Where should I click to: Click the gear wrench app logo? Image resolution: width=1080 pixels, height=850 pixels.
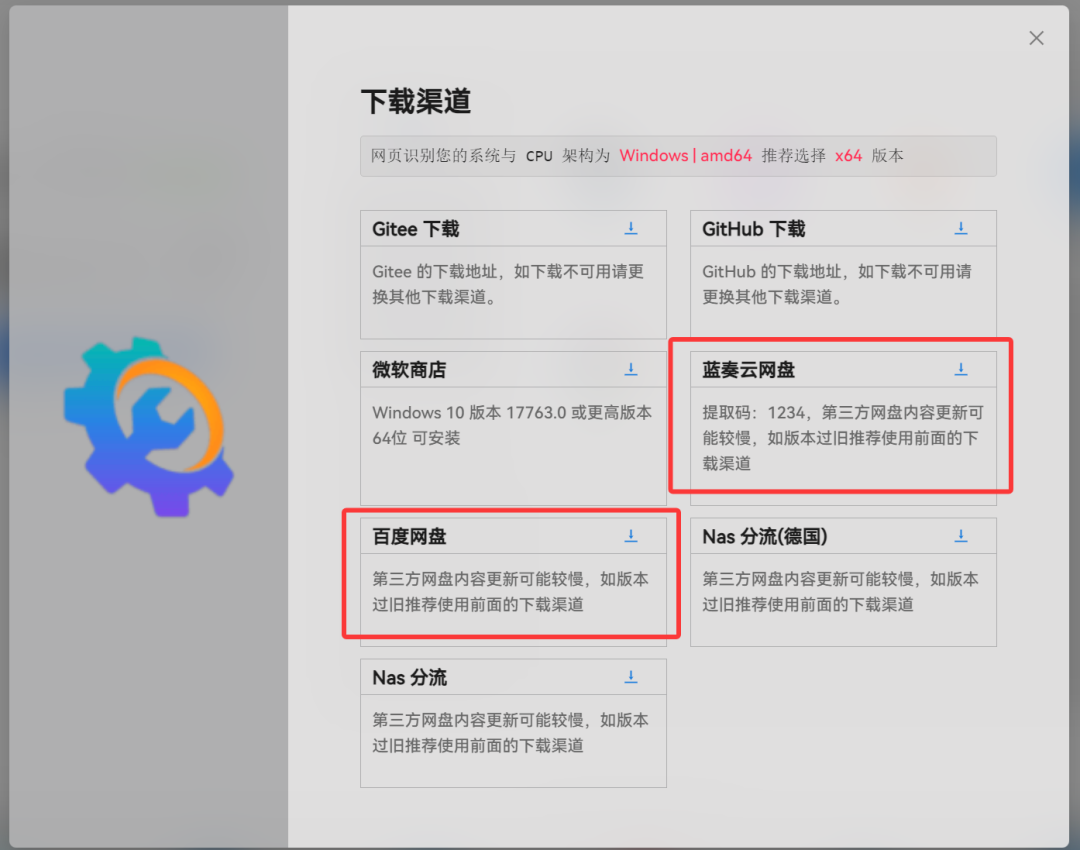point(149,426)
